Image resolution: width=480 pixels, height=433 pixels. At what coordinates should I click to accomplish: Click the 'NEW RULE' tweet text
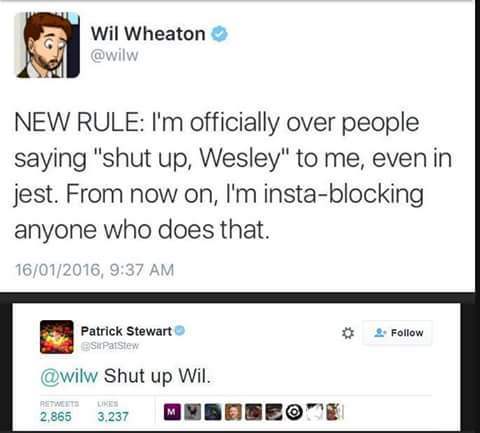pyautogui.click(x=233, y=176)
